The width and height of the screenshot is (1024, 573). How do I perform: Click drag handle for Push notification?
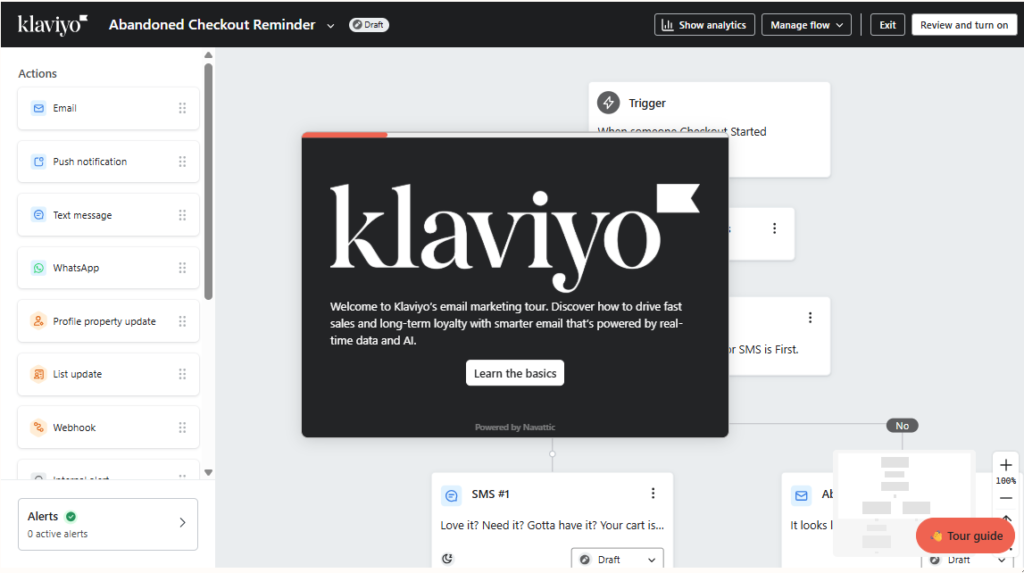coord(182,161)
